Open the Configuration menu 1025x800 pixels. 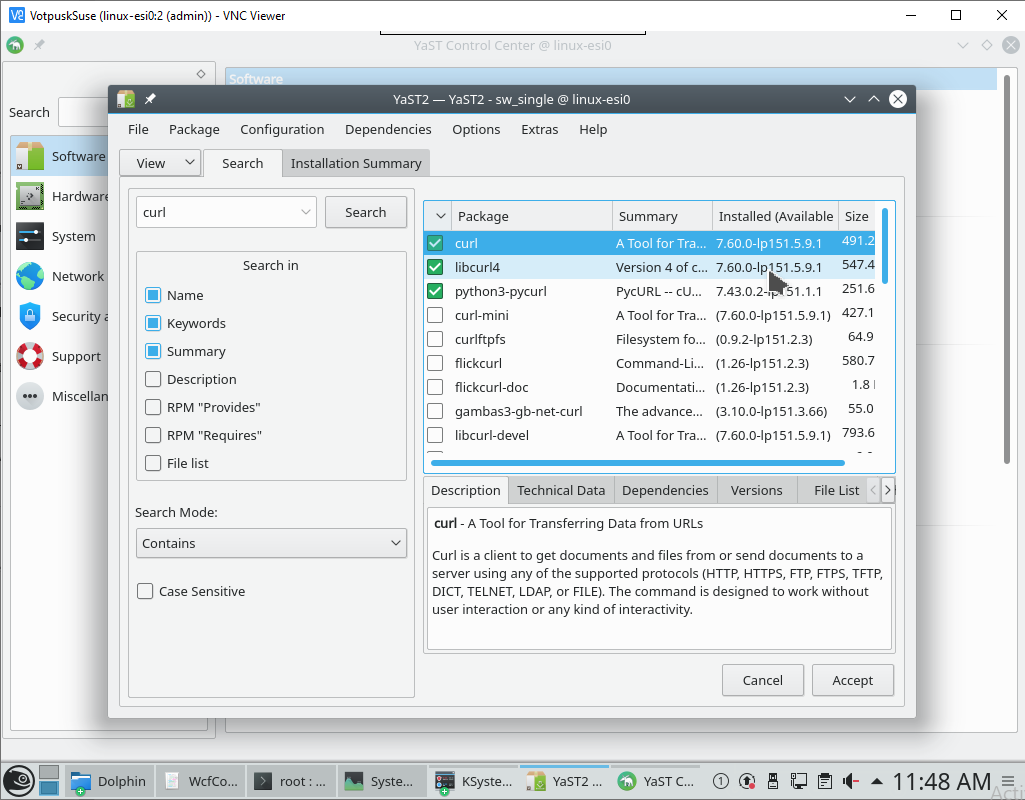(282, 129)
